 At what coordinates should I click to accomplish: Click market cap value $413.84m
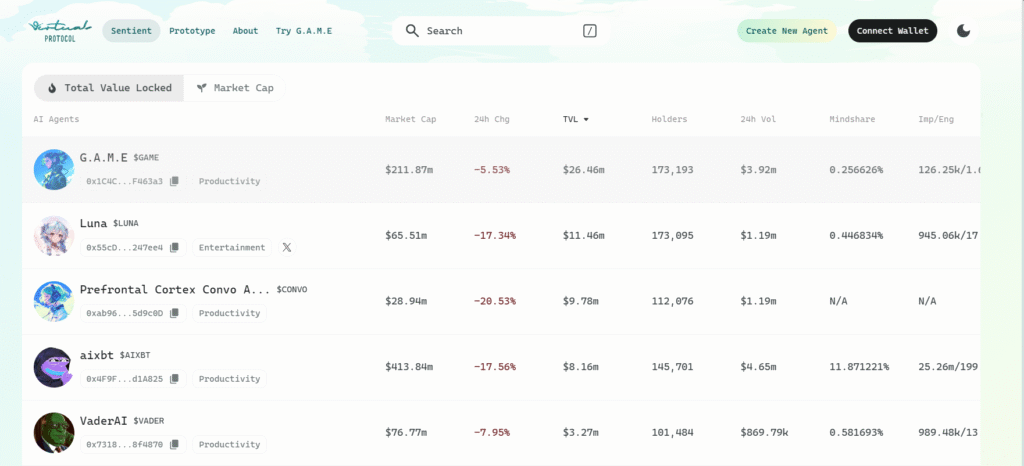point(409,367)
